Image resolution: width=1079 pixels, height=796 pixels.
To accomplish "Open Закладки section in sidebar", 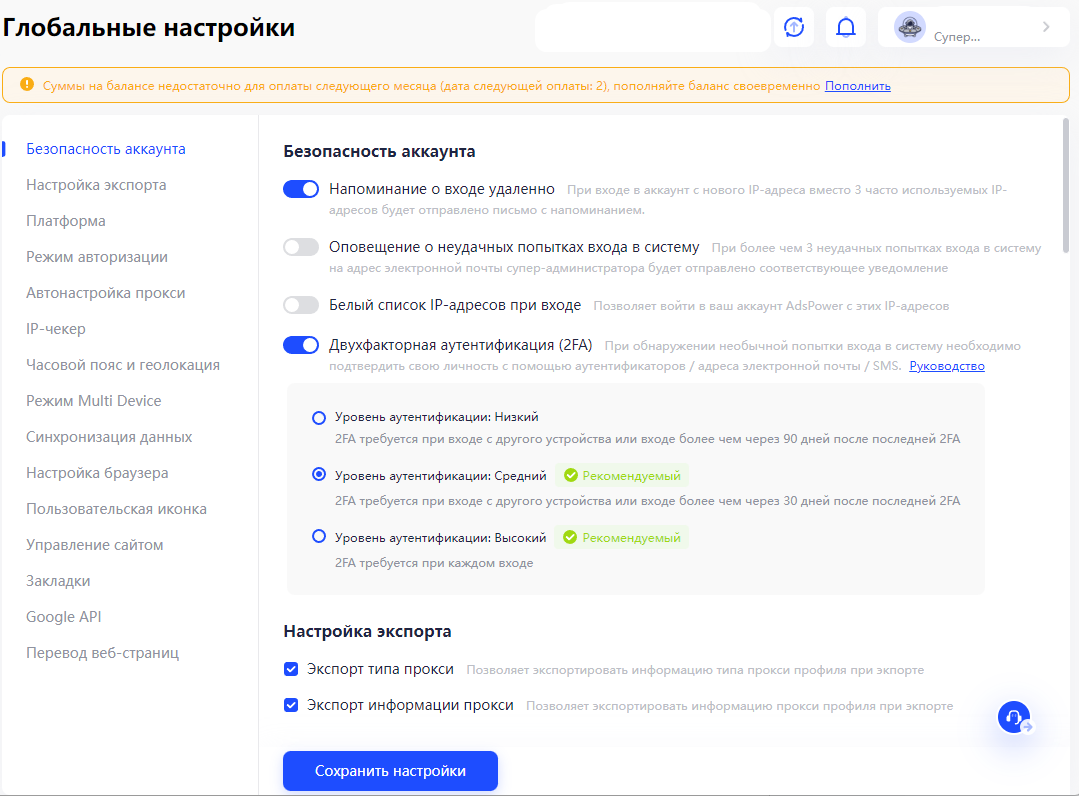I will 58,581.
